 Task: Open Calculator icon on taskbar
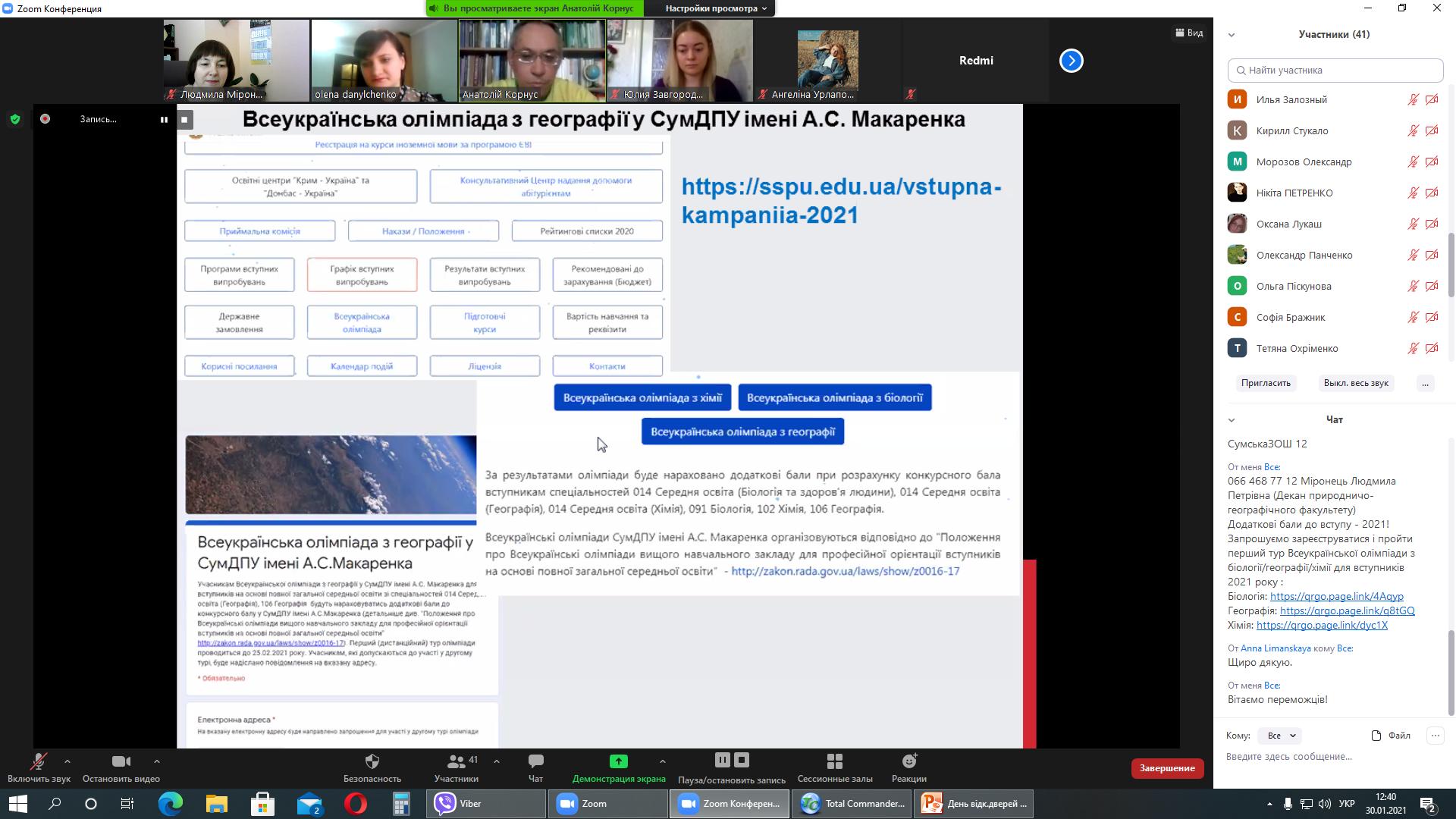[x=401, y=804]
